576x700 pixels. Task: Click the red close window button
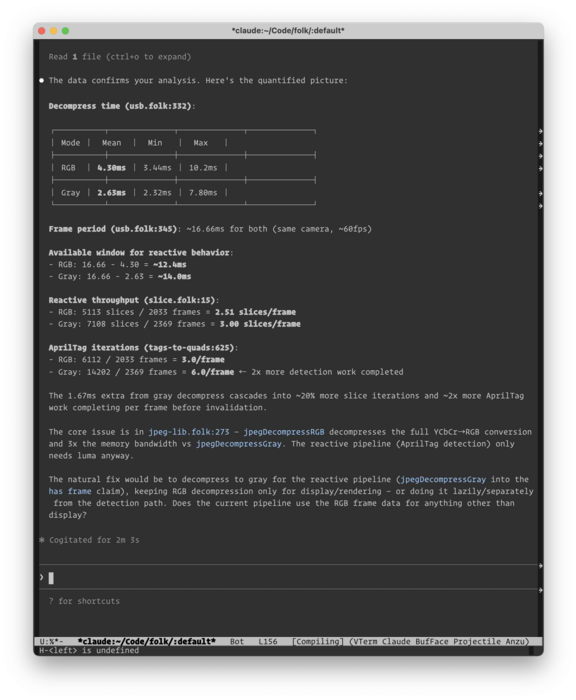pyautogui.click(x=42, y=31)
